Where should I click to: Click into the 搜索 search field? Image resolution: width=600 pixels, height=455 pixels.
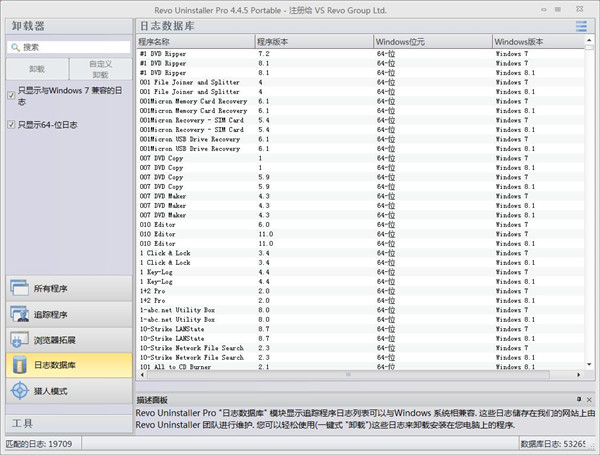click(x=74, y=47)
